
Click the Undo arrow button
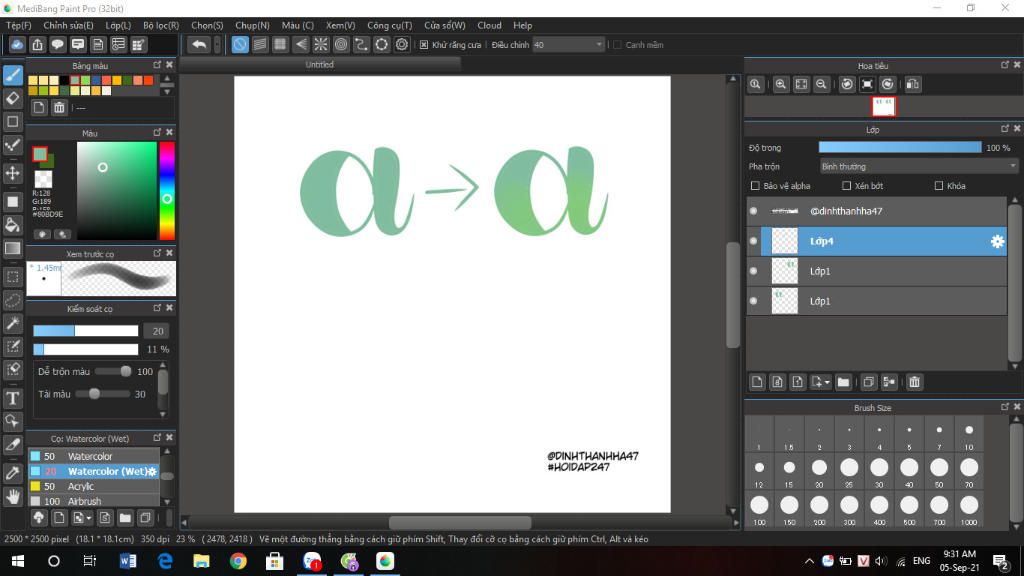pyautogui.click(x=199, y=44)
